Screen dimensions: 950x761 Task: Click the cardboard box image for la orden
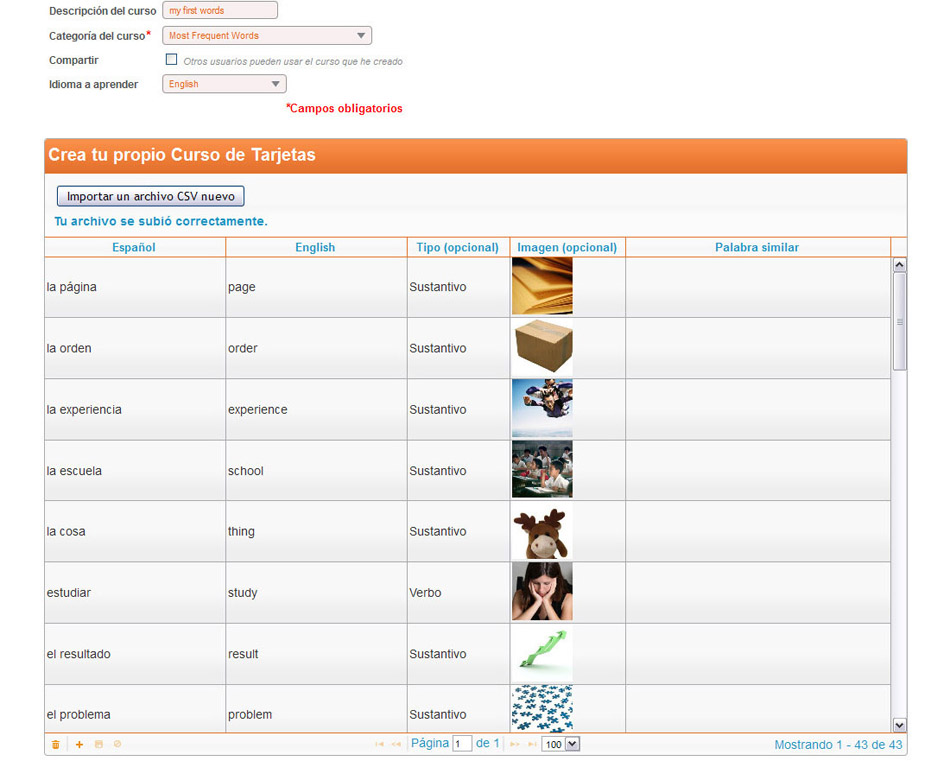(542, 347)
